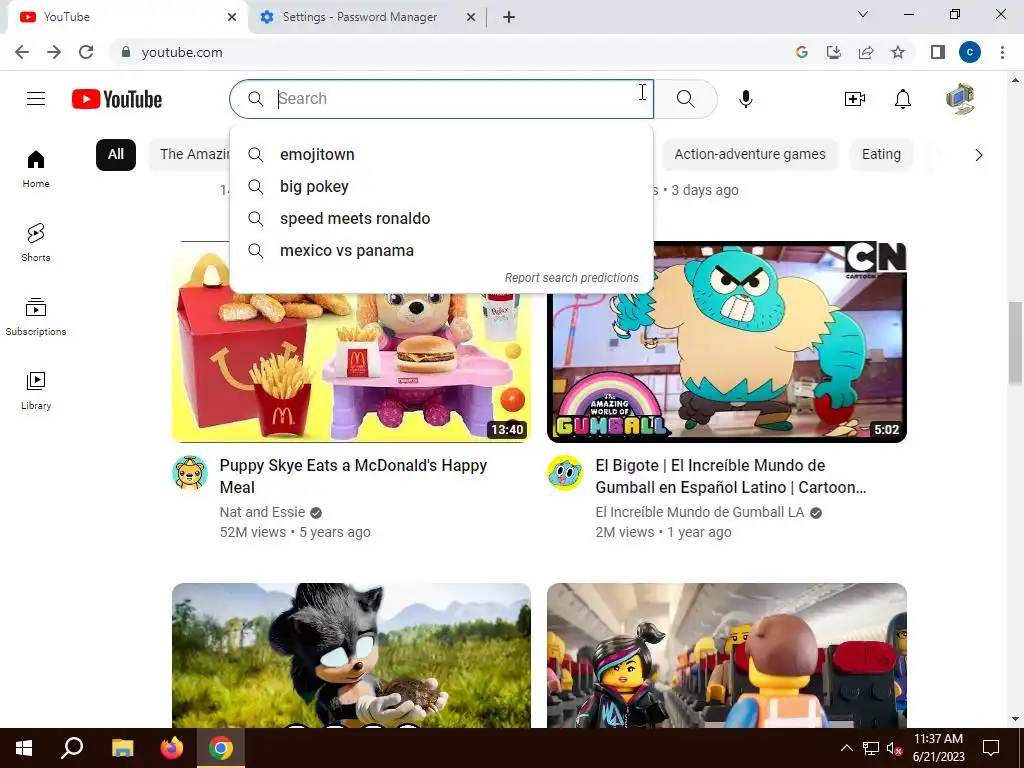Open El Increíble Mundo de Gumball LA channel
1024x768 pixels.
699,512
